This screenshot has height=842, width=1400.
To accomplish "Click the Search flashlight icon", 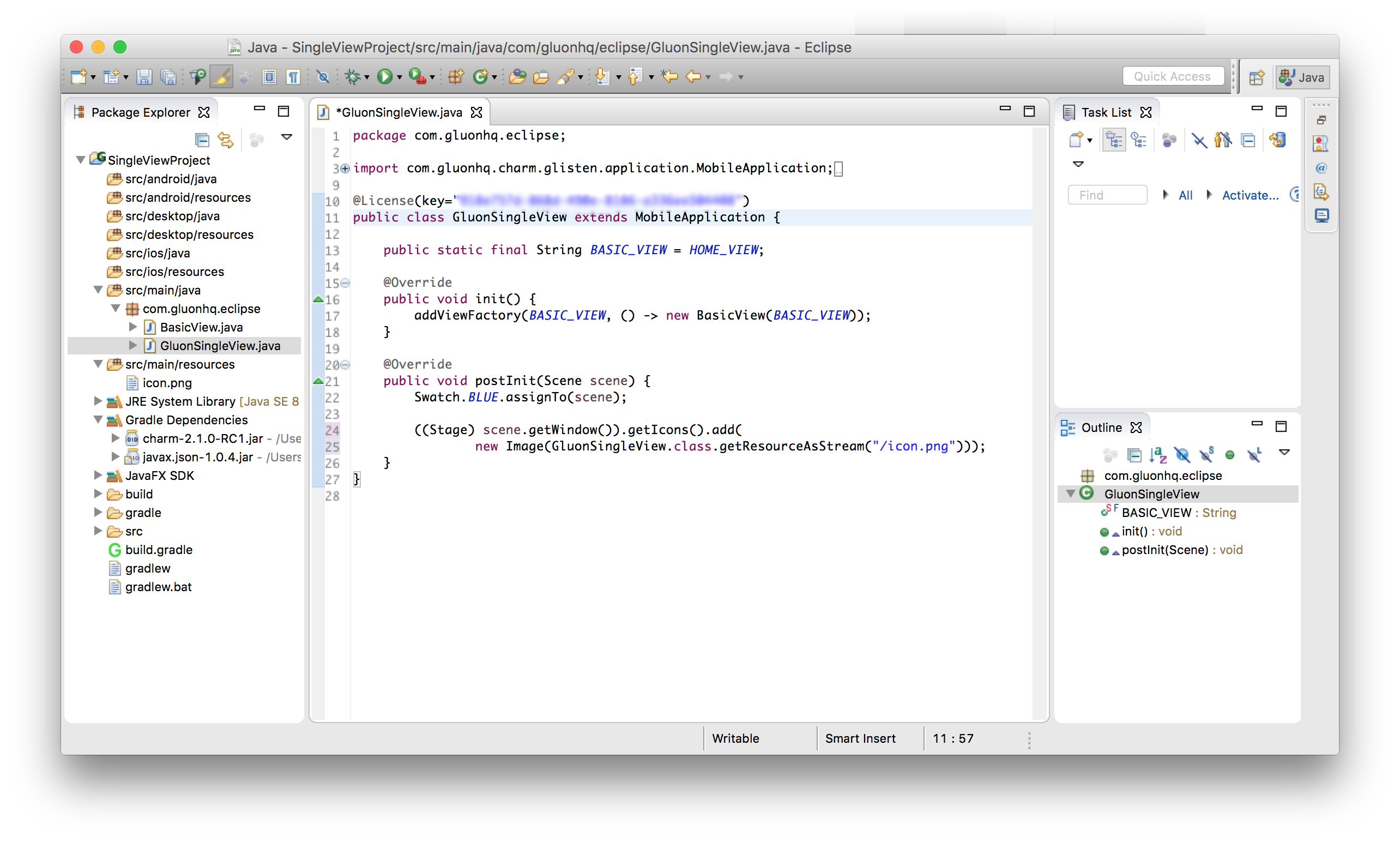I will coord(565,76).
